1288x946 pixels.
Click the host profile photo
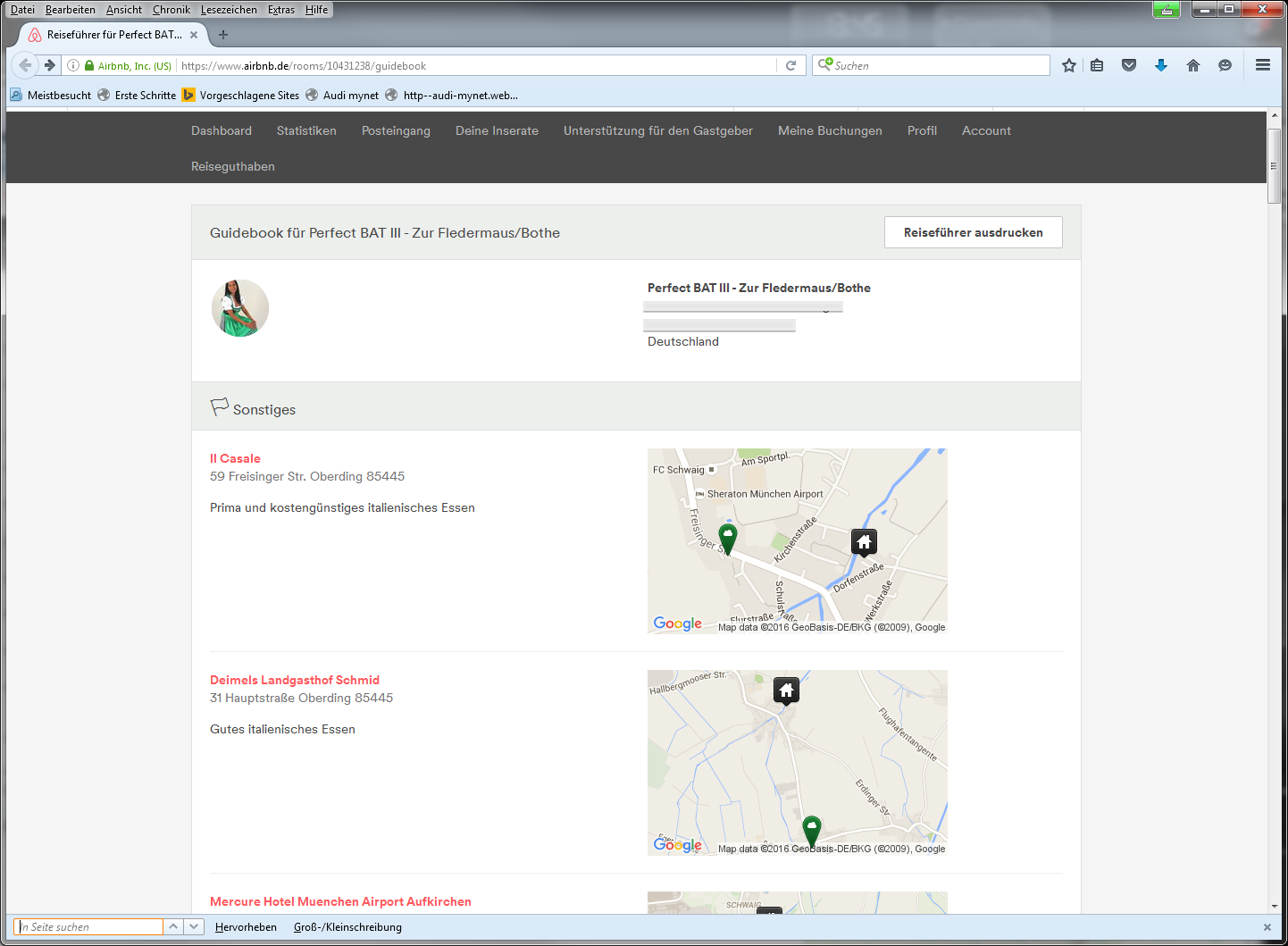[240, 308]
